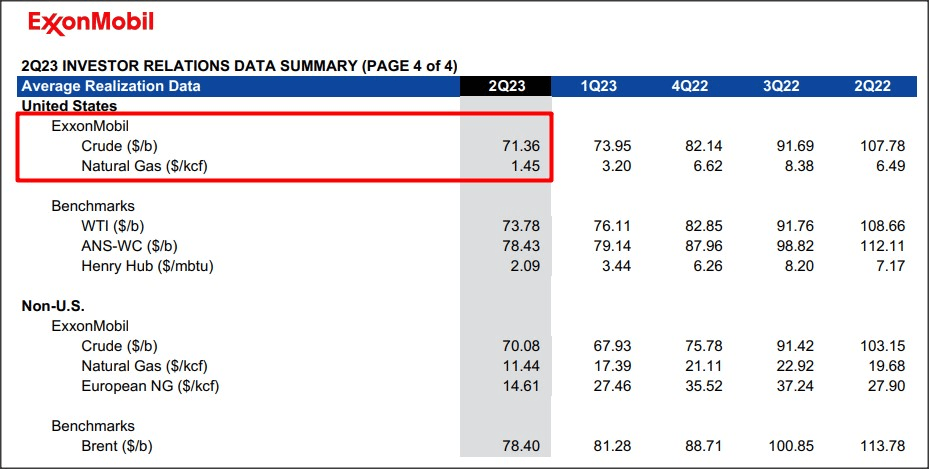Click the United States section heading

pyautogui.click(x=69, y=106)
